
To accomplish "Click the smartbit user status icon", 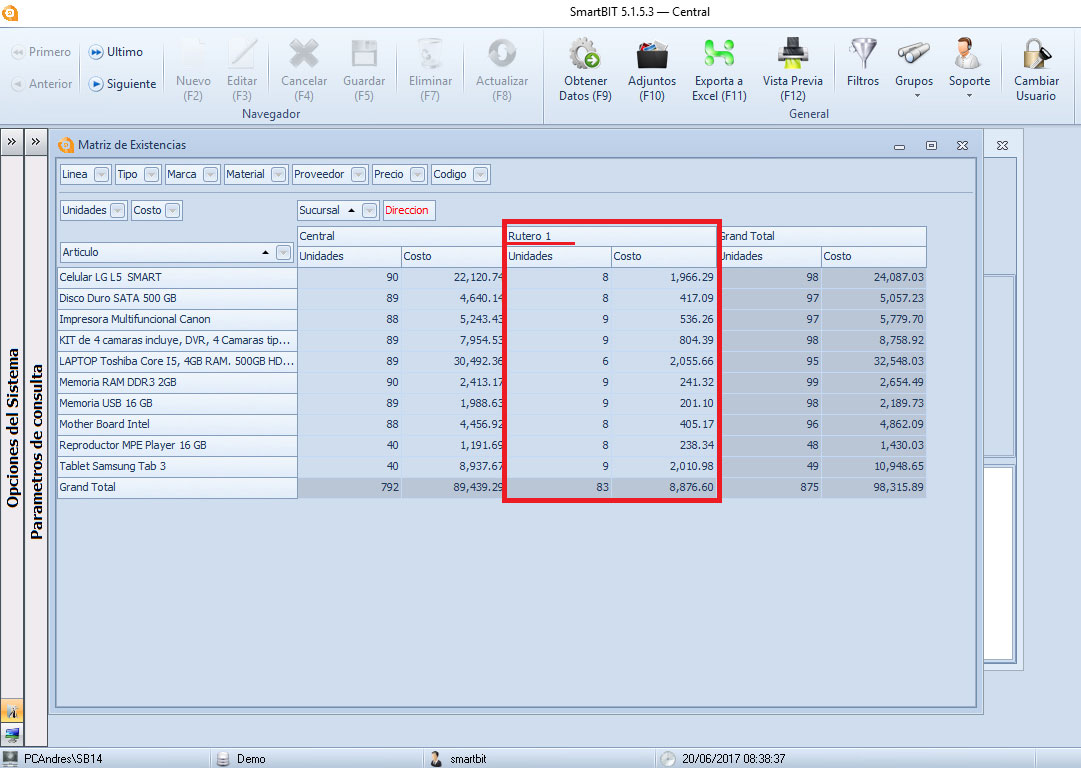I will click(x=436, y=758).
